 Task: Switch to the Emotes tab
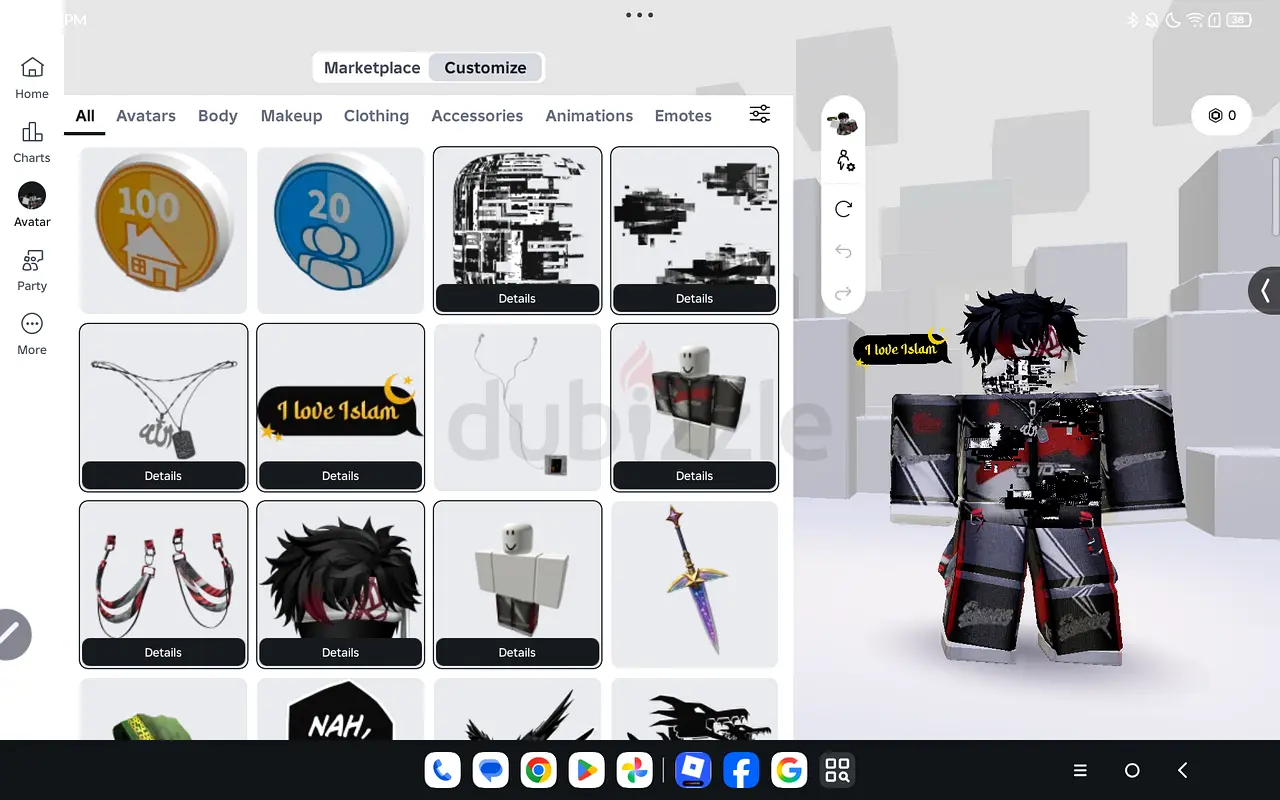683,116
